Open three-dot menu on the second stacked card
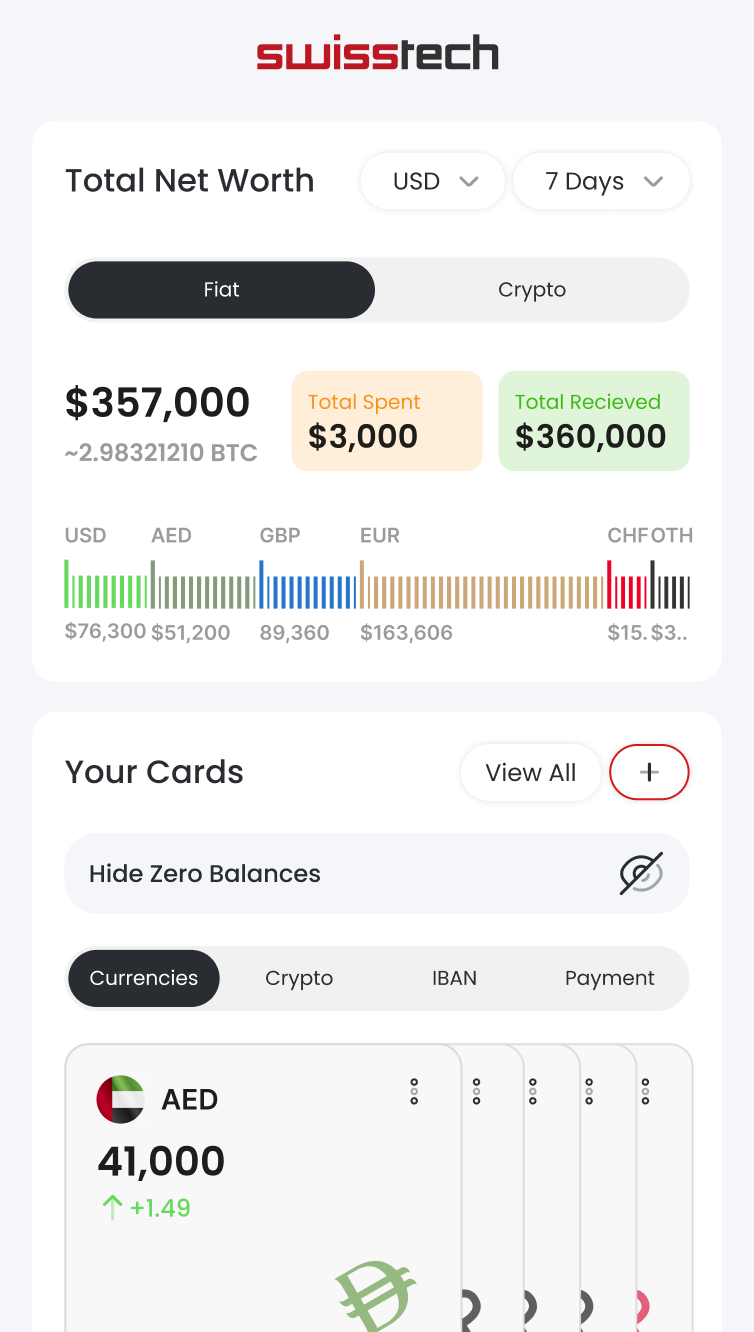 [477, 1092]
